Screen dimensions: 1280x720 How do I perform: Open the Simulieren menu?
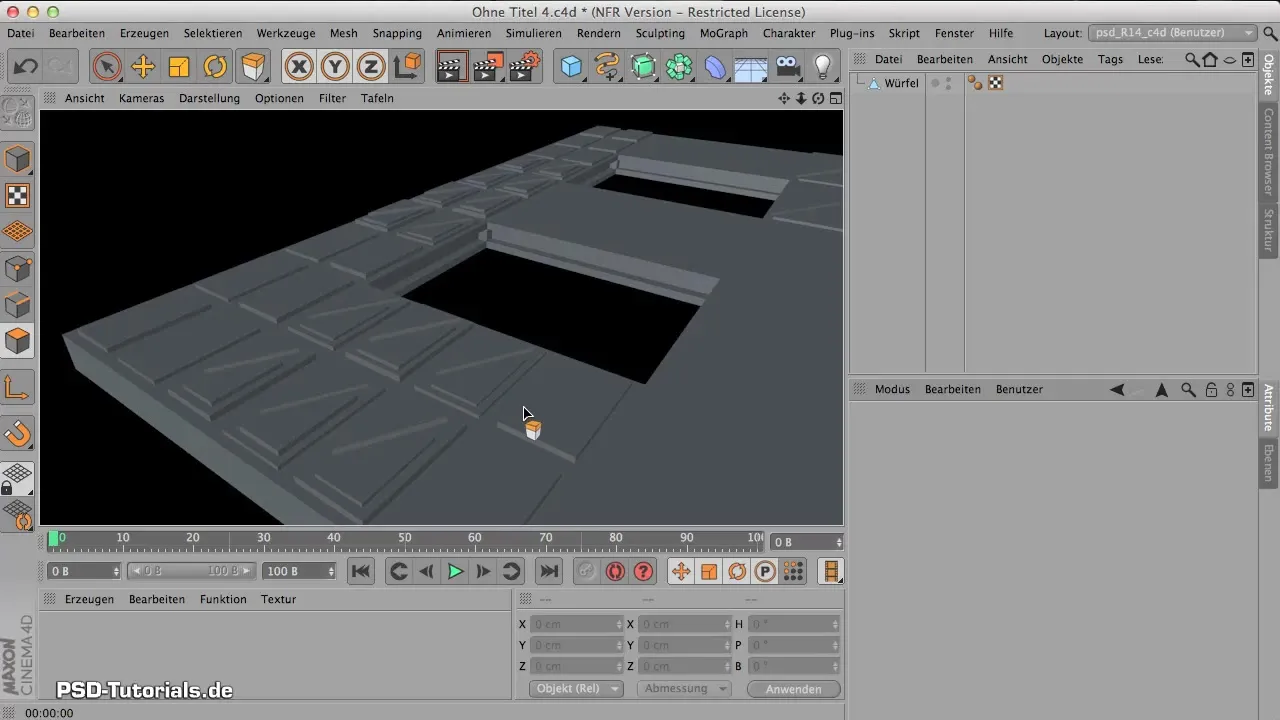pos(533,33)
